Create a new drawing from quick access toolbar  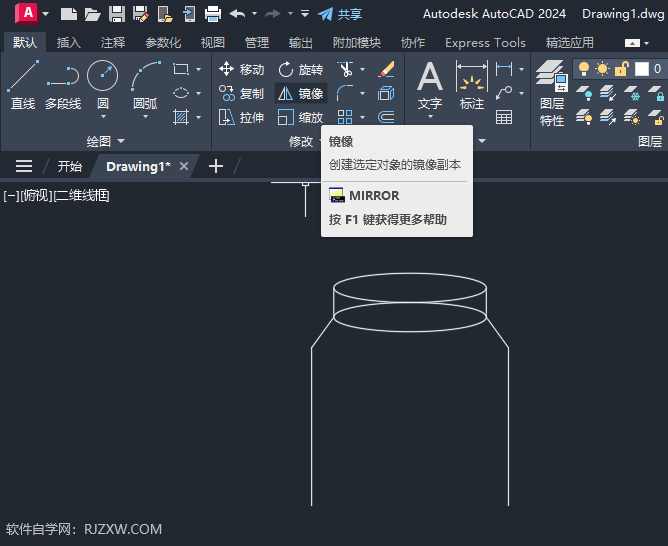click(x=69, y=14)
